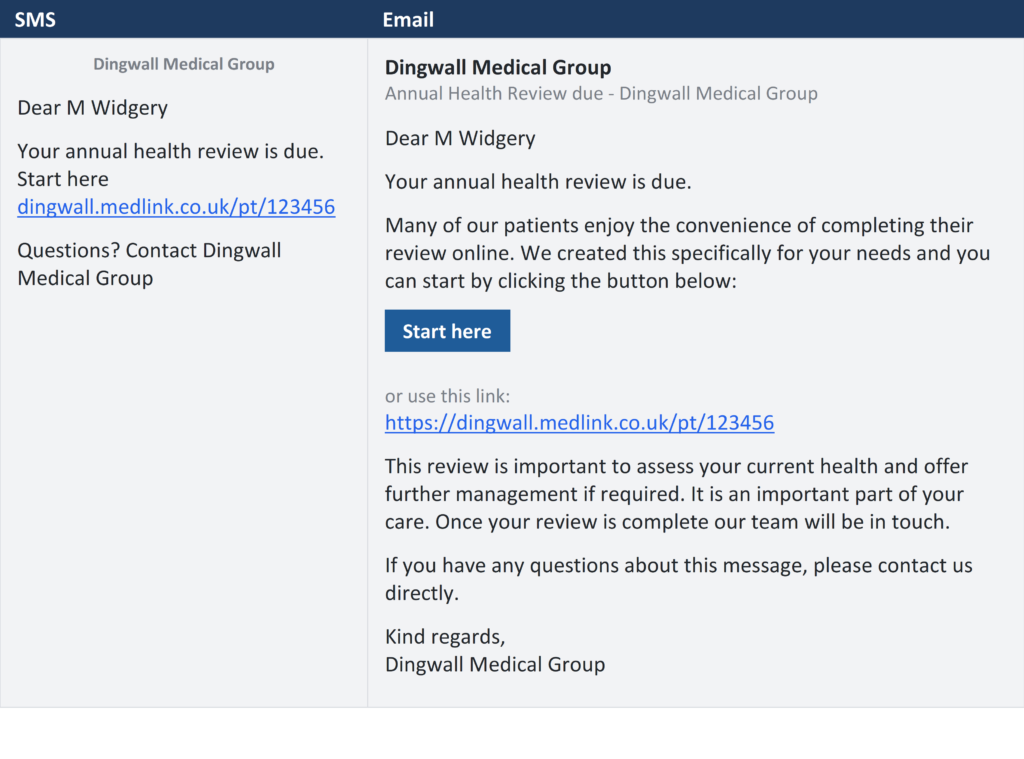Click the grey SMS sender name Dingwall Medical Group
The width and height of the screenshot is (1024, 759).
(184, 64)
